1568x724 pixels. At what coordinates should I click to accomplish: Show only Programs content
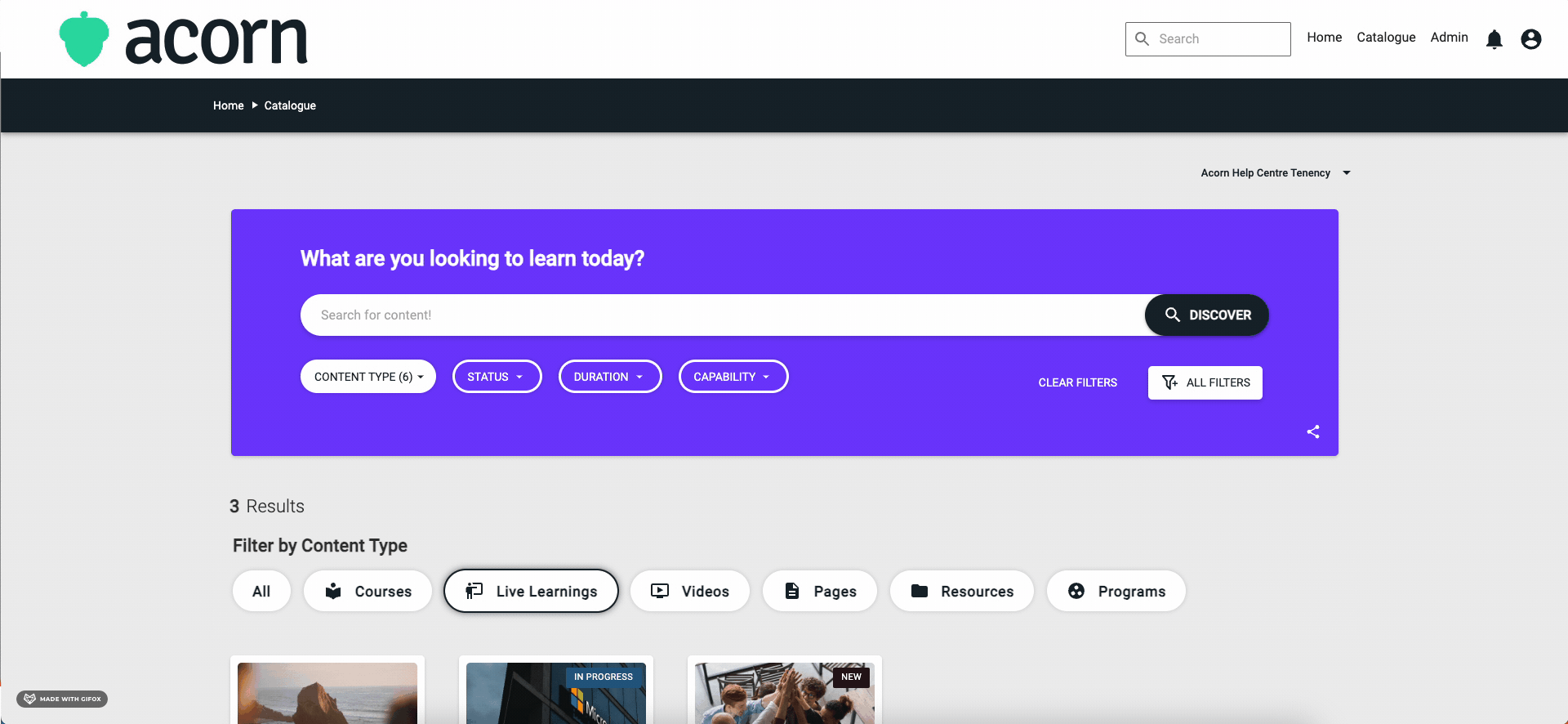tap(1116, 591)
